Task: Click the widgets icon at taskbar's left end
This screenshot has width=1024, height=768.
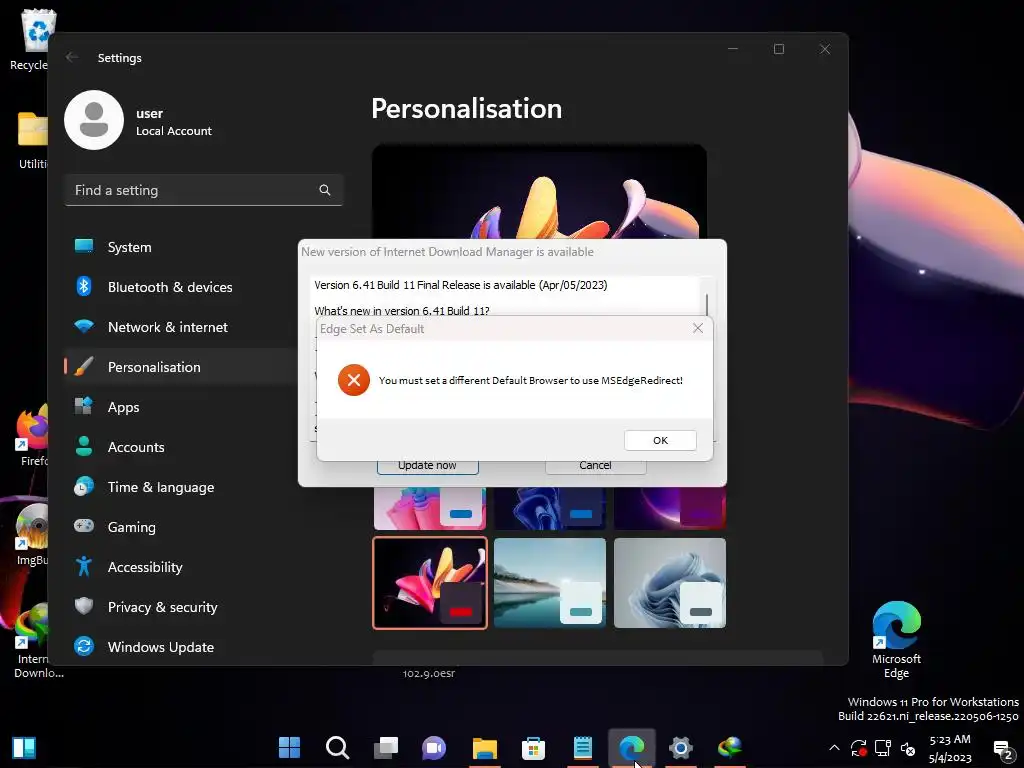Action: (24, 748)
